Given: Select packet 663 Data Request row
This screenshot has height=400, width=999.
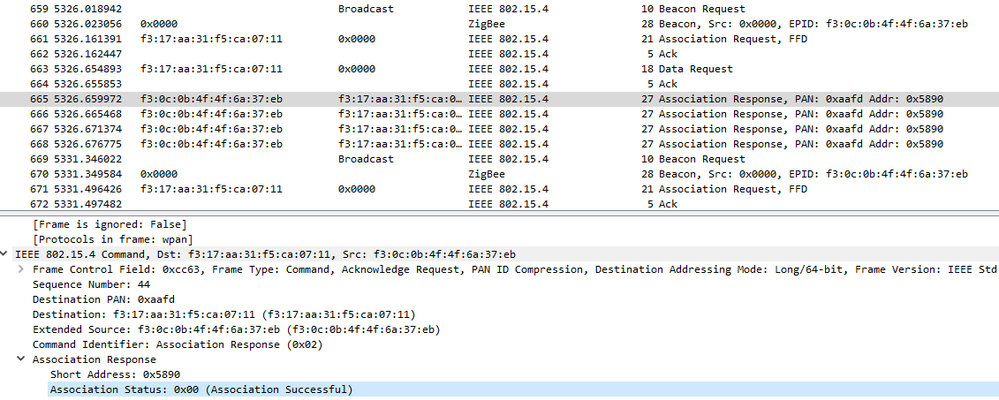Looking at the screenshot, I should pyautogui.click(x=500, y=69).
